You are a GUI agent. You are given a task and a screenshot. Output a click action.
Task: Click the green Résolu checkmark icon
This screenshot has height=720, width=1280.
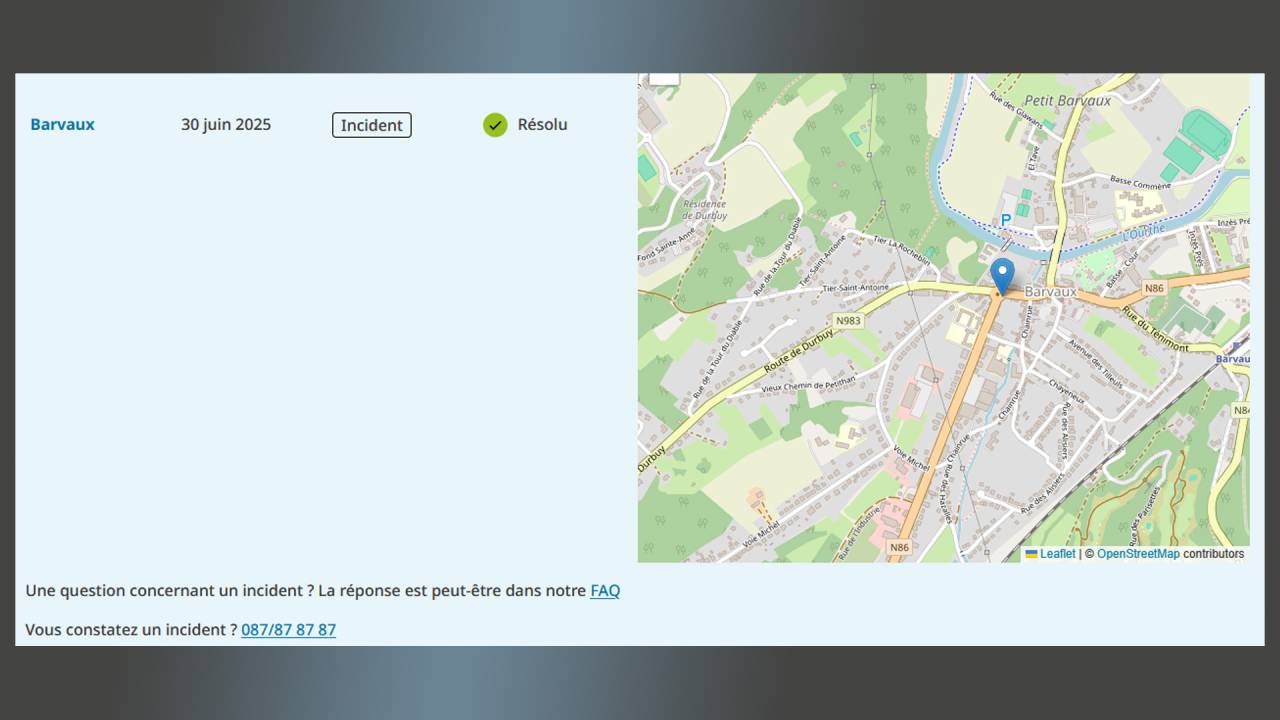[x=495, y=125]
